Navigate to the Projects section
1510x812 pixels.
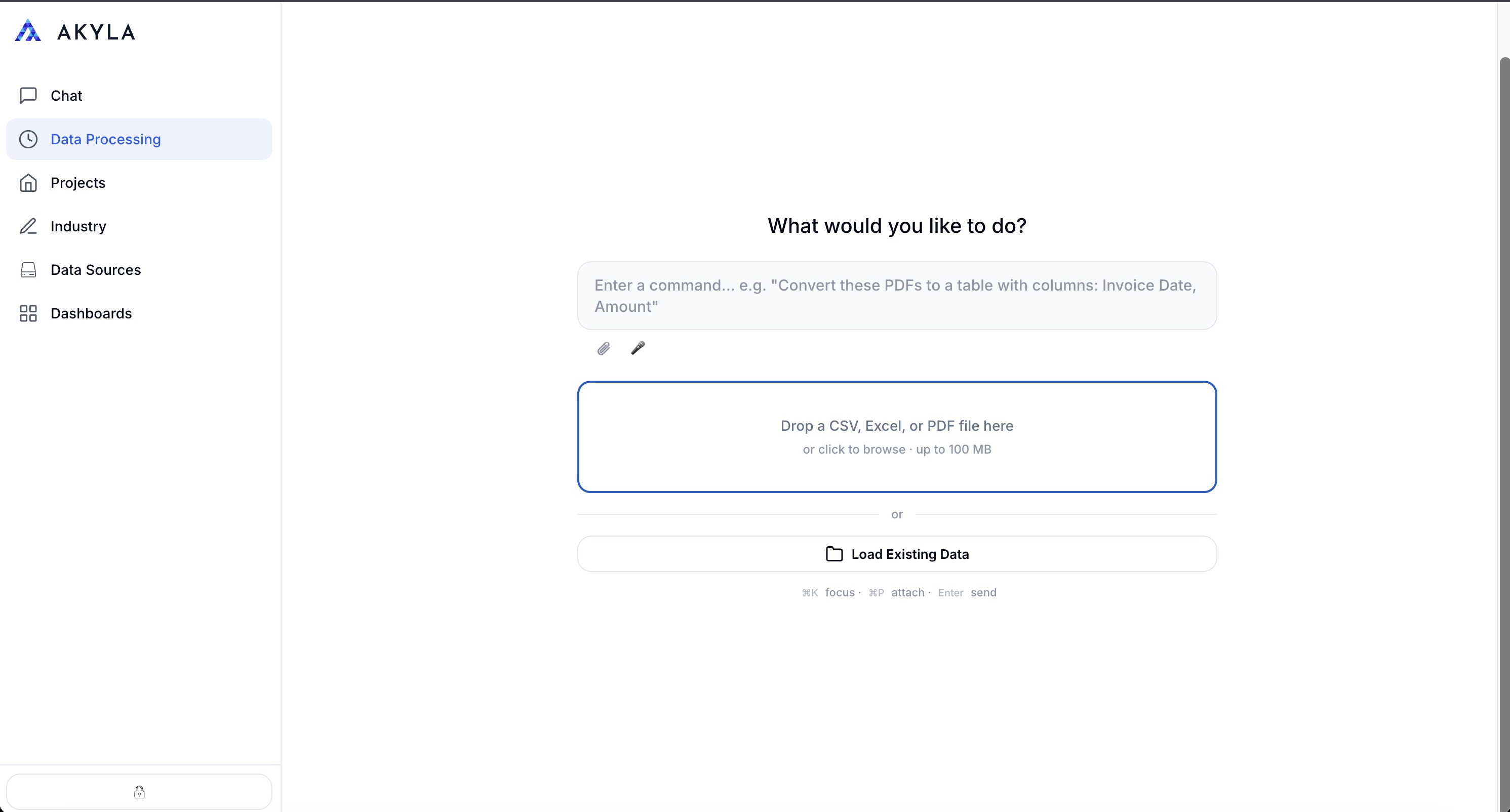[78, 183]
